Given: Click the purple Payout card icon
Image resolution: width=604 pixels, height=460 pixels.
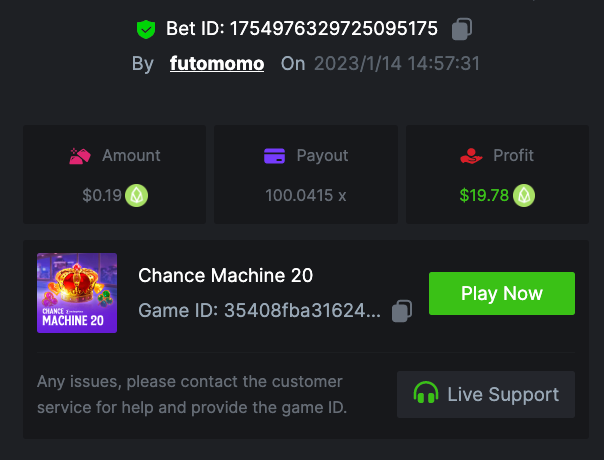Looking at the screenshot, I should [x=275, y=156].
